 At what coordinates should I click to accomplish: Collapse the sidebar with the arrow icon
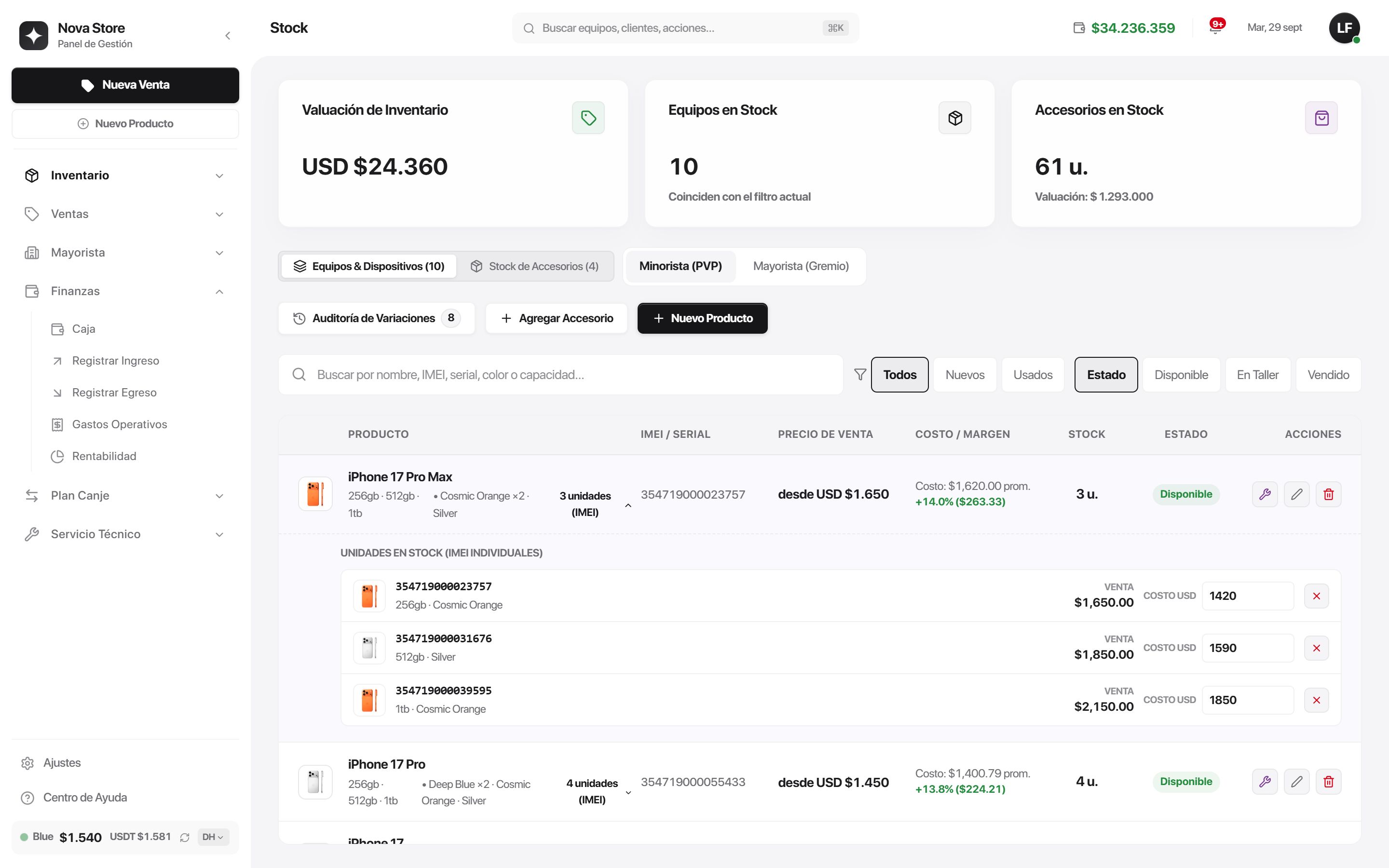228,36
